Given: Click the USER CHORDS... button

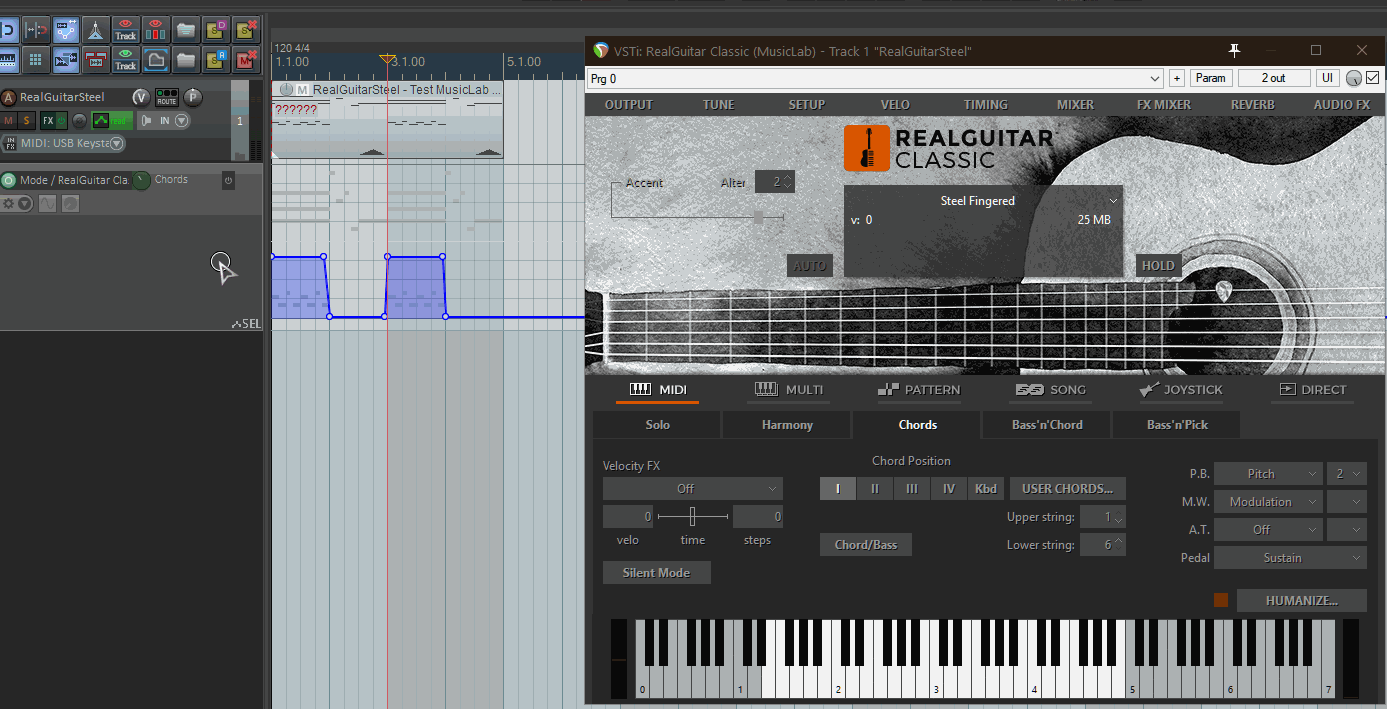Looking at the screenshot, I should point(1067,489).
